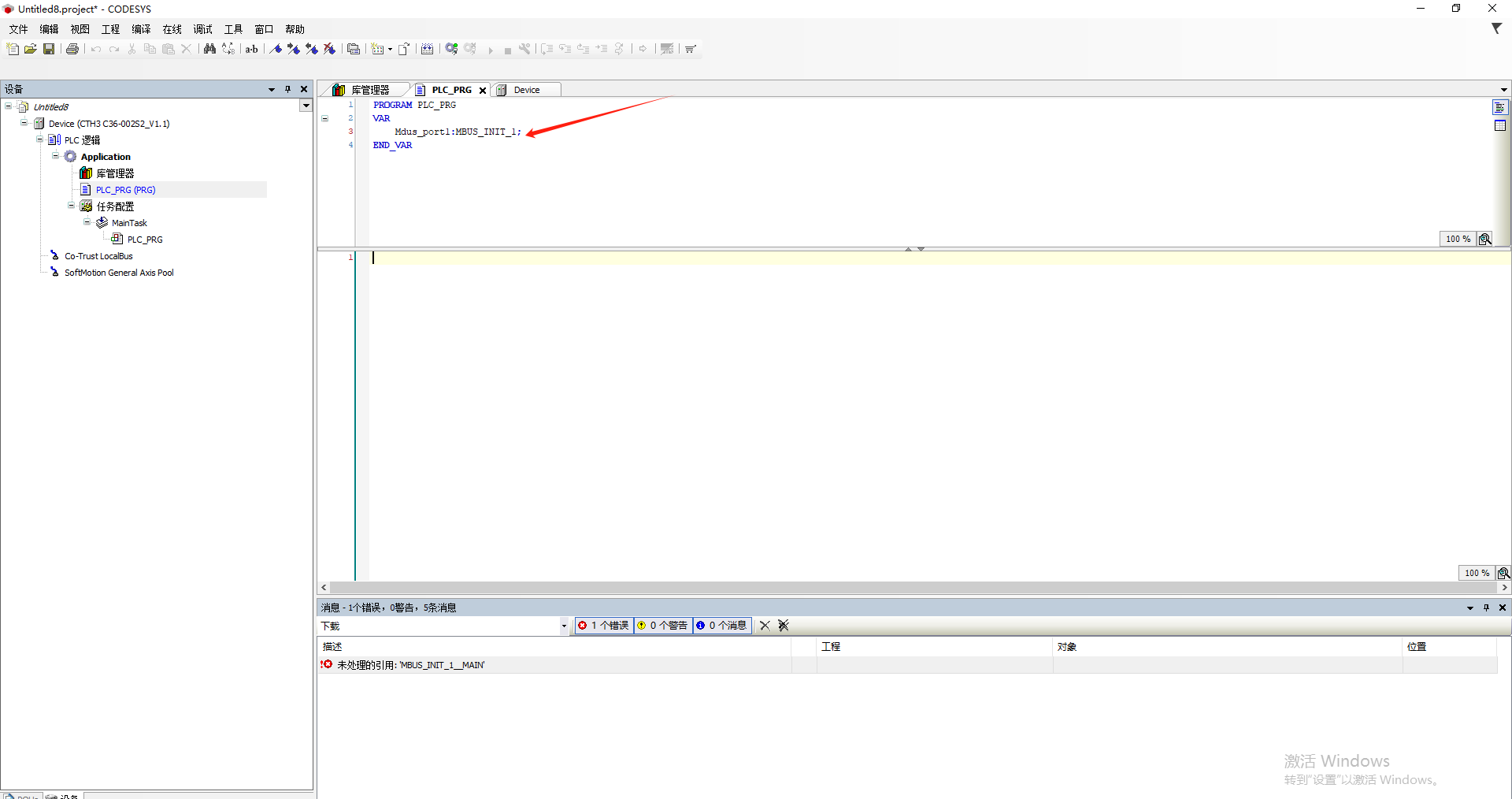Clear all bookmarks with red-X flag icon

(330, 49)
